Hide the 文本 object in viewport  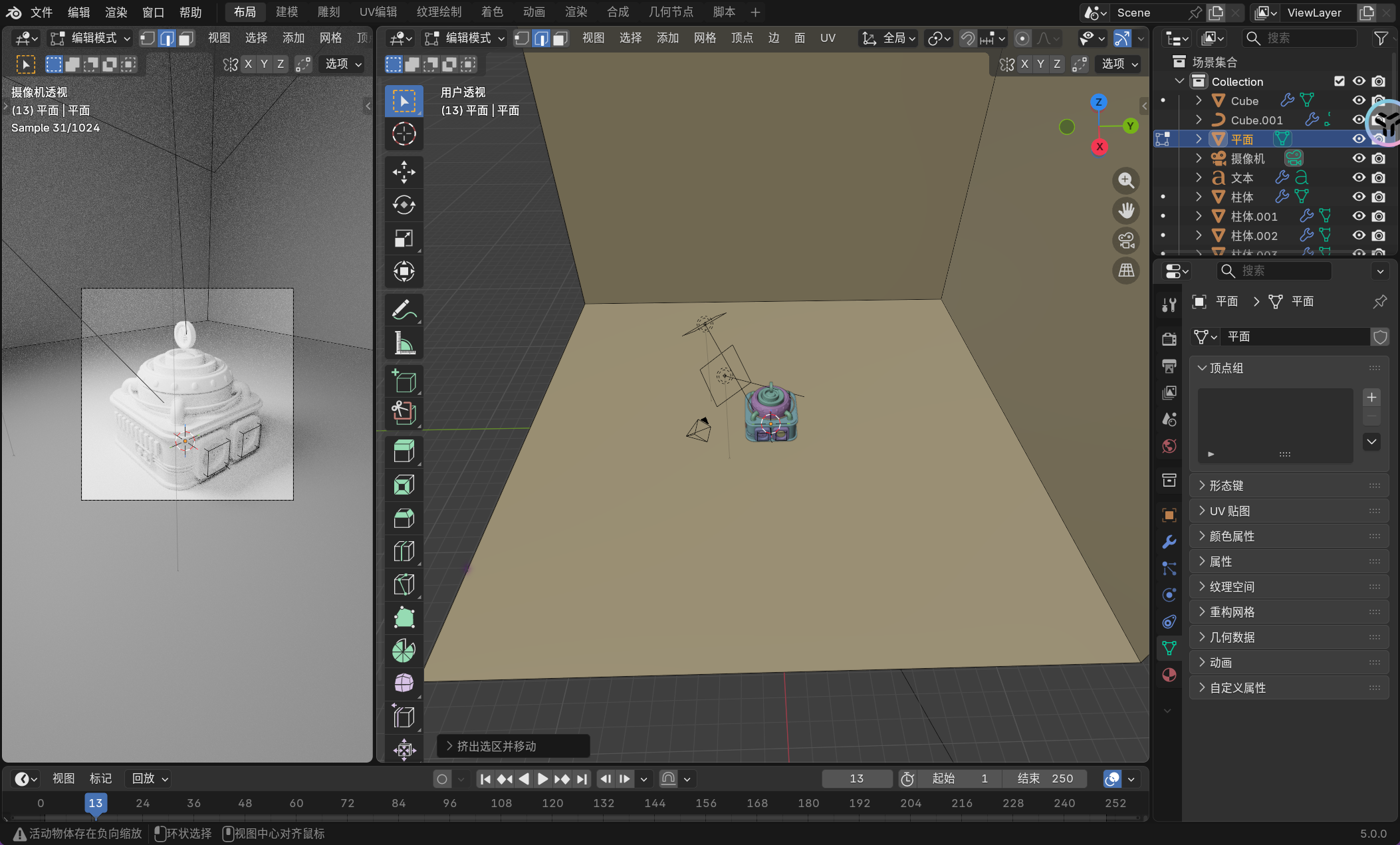coord(1359,178)
